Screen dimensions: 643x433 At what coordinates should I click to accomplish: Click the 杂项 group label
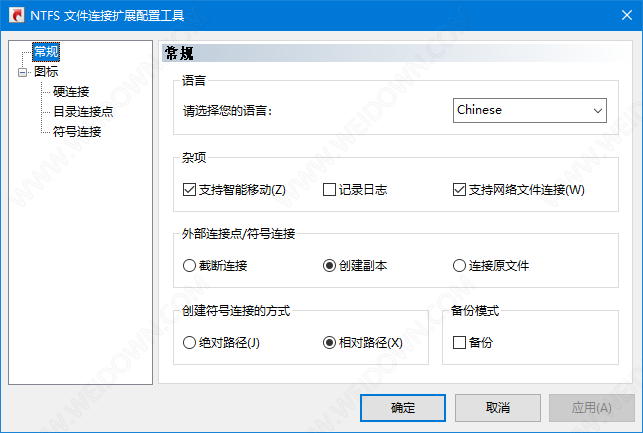[x=194, y=157]
